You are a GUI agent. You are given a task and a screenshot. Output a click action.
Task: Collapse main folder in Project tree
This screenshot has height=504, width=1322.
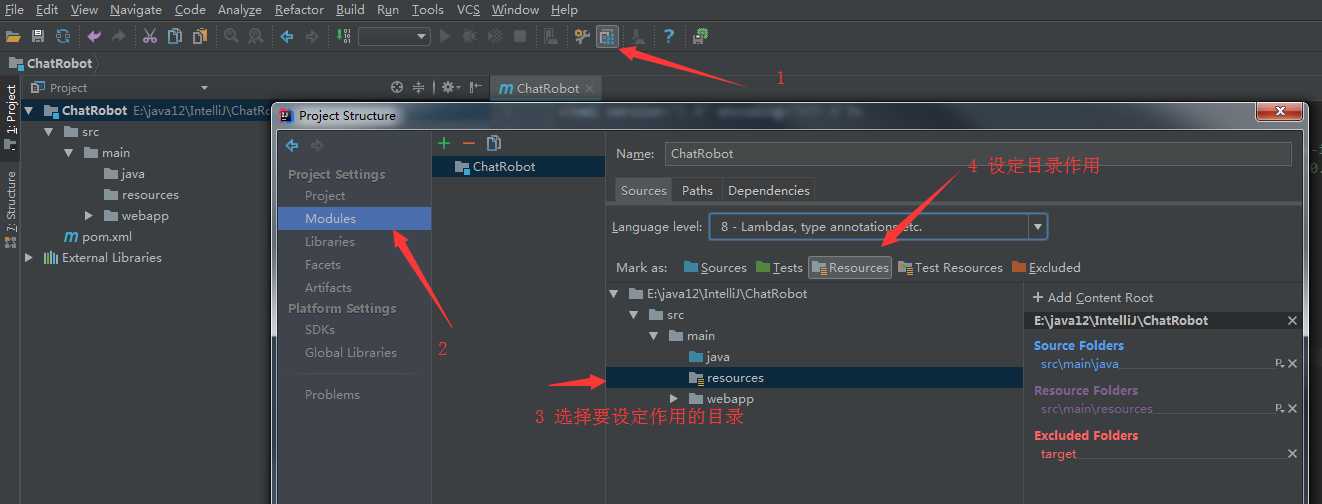pos(68,153)
